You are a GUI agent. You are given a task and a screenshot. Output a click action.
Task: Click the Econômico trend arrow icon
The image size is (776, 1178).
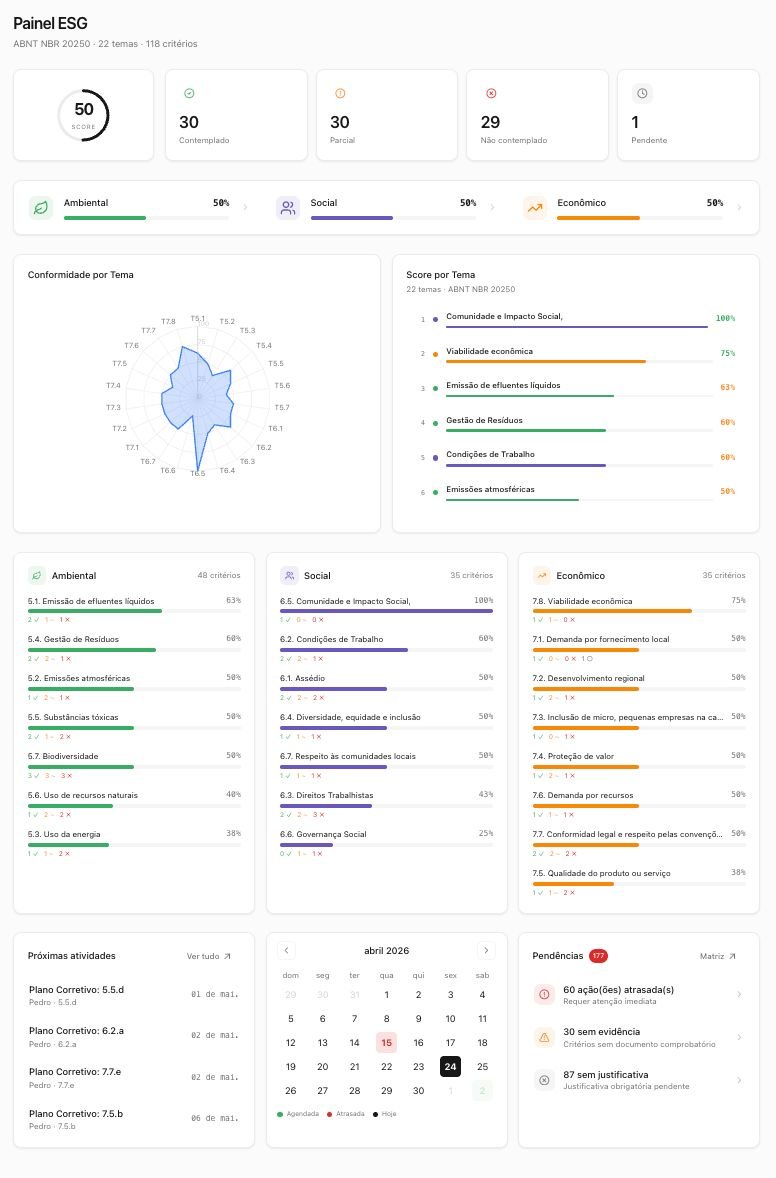tap(534, 207)
